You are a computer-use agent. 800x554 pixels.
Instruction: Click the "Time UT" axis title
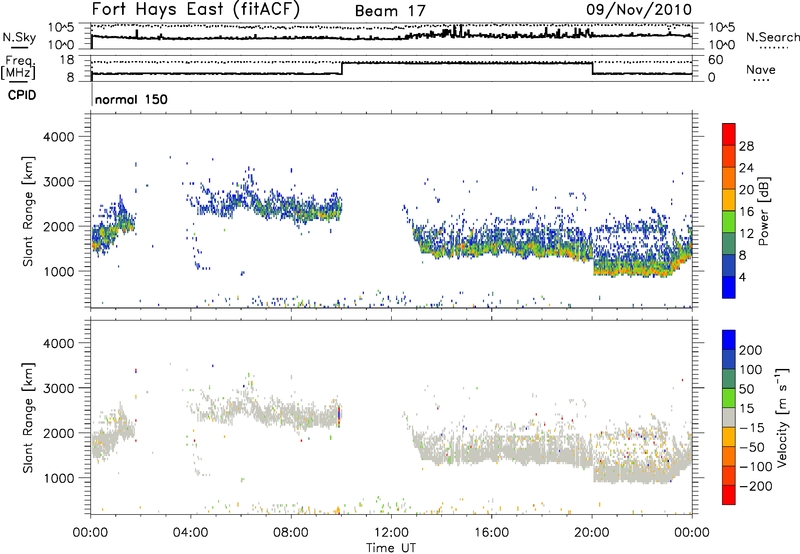[391, 548]
